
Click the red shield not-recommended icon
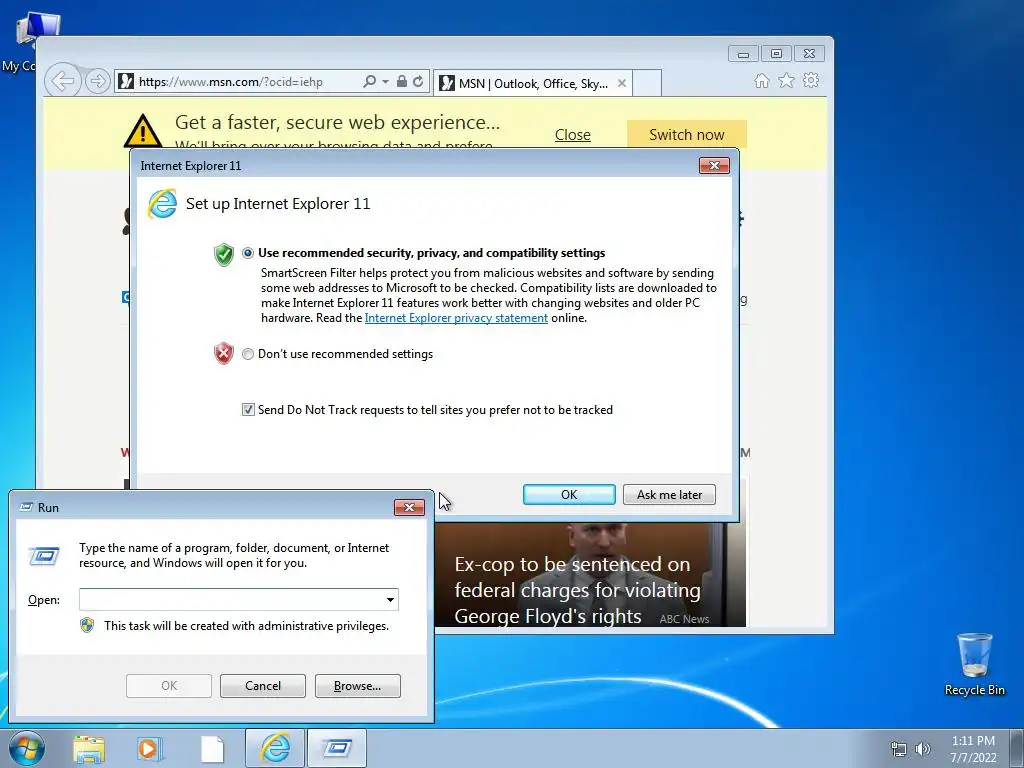tap(223, 353)
